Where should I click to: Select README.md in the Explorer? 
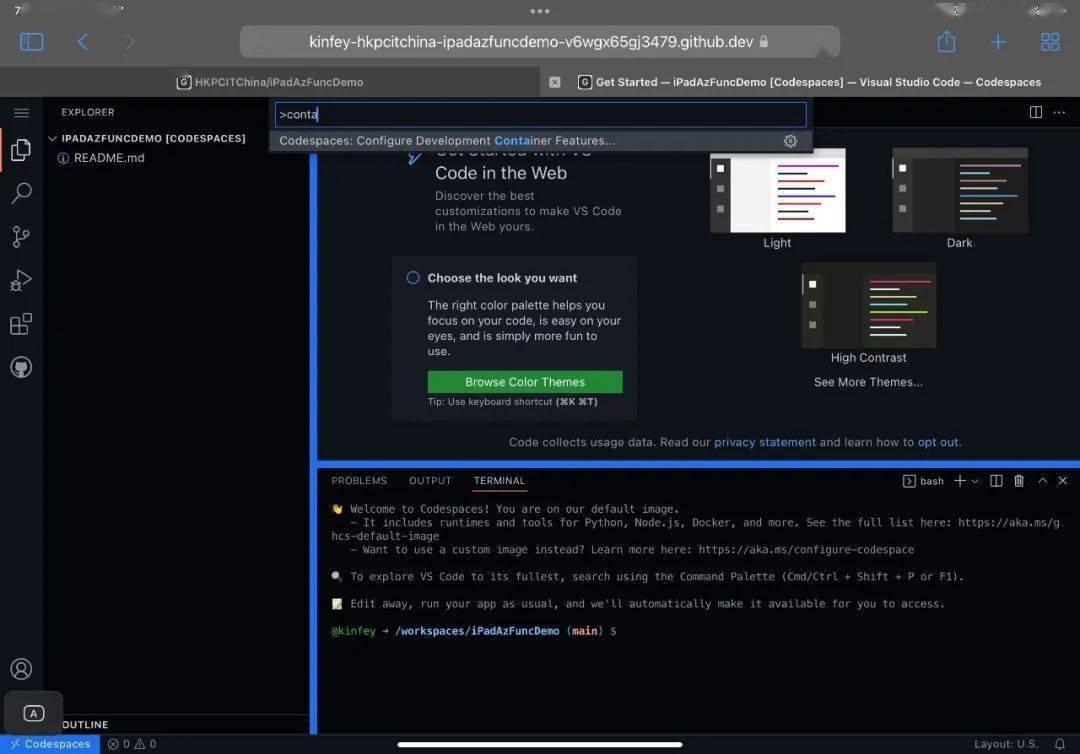[x=109, y=157]
